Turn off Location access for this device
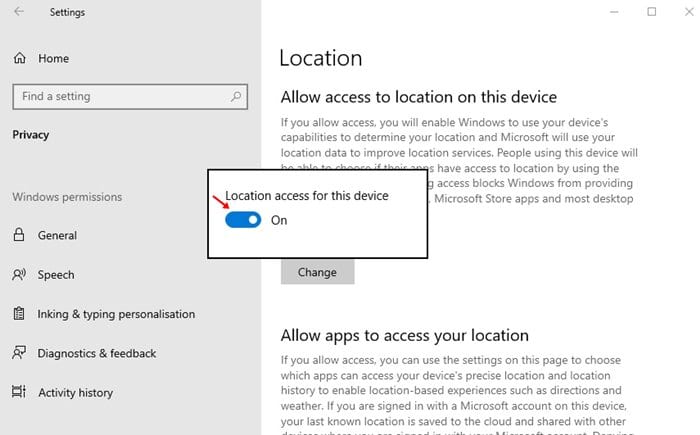This screenshot has height=435, width=700. pos(243,220)
